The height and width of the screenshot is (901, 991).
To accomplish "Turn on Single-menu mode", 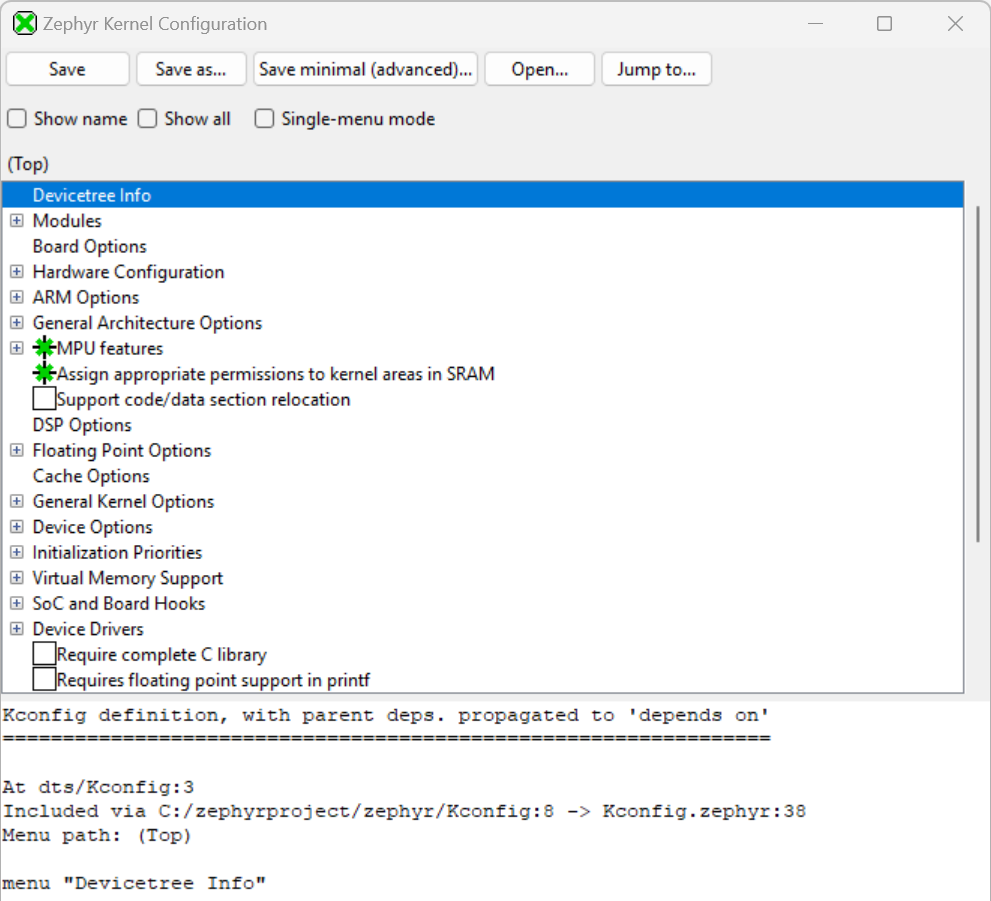I will (264, 119).
